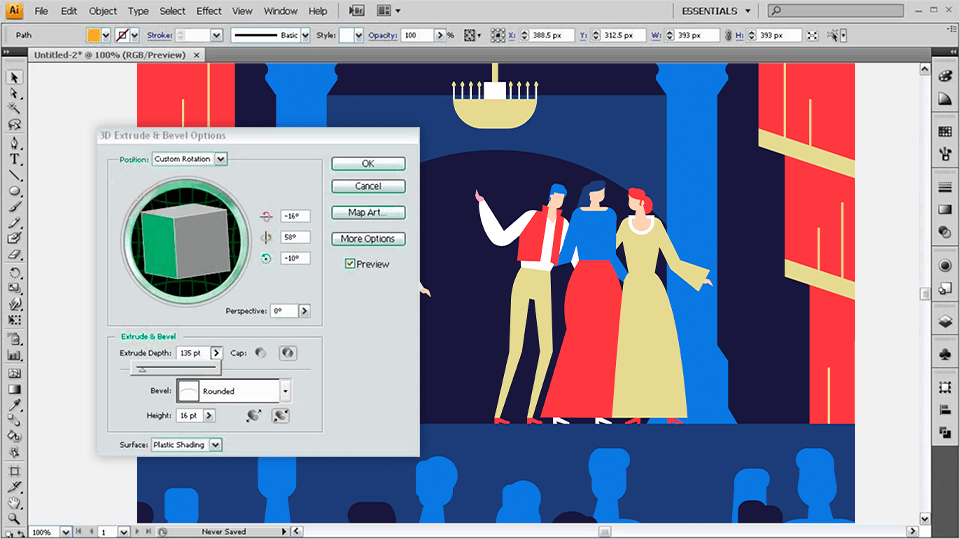Open the Stroke panel lines icon

point(945,187)
